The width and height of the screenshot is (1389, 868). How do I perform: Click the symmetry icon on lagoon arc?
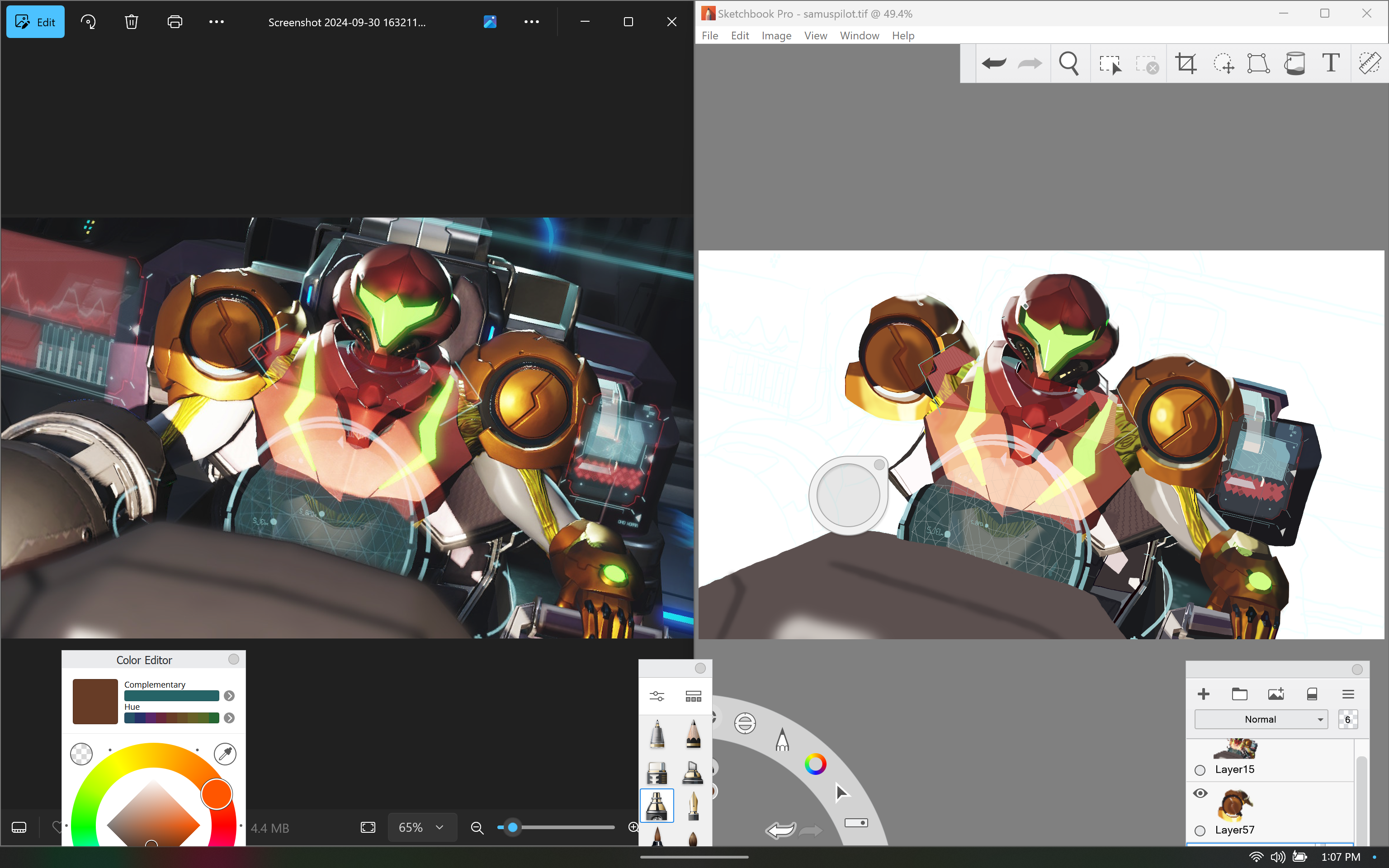[745, 723]
